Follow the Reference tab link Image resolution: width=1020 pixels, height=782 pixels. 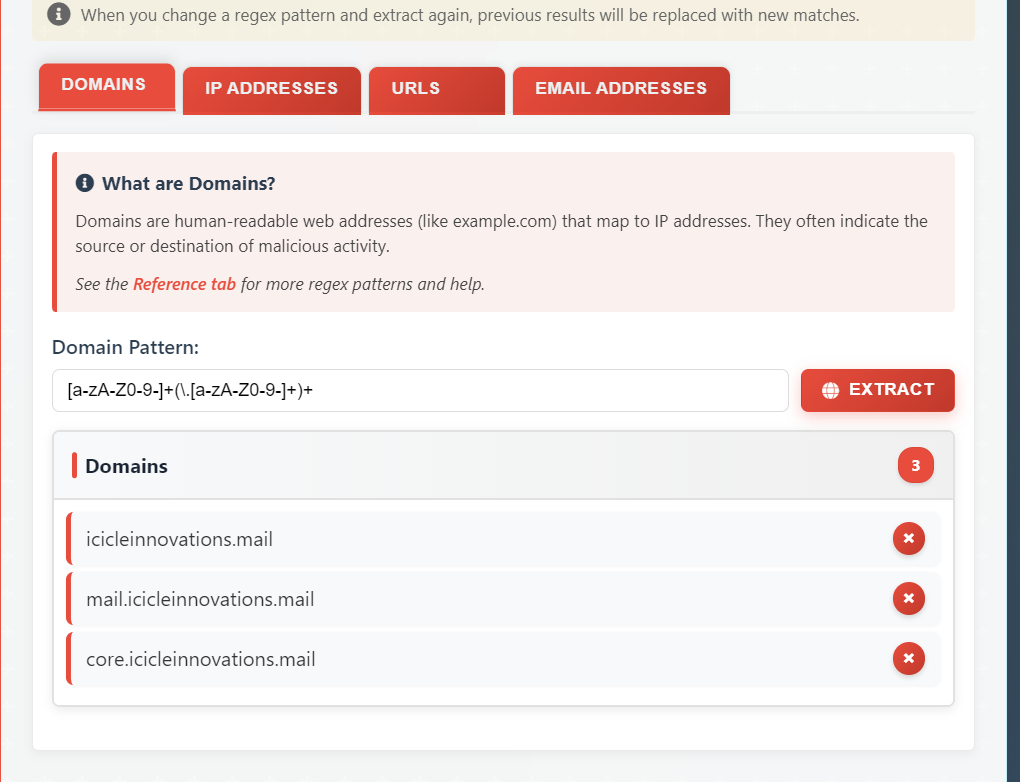click(184, 284)
